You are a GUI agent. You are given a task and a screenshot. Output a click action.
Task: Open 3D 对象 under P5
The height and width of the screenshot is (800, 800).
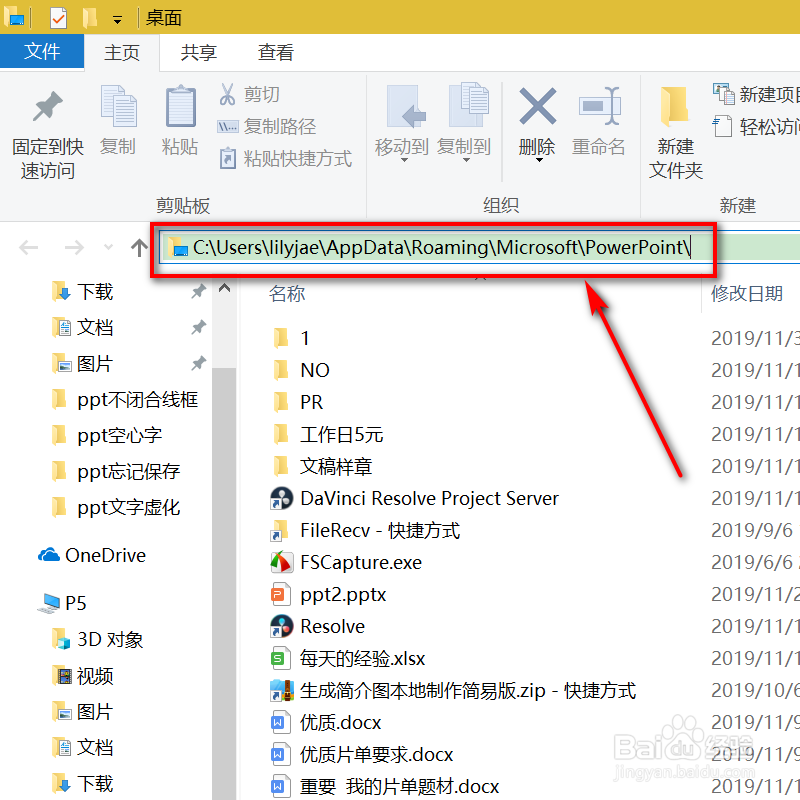[x=97, y=639]
